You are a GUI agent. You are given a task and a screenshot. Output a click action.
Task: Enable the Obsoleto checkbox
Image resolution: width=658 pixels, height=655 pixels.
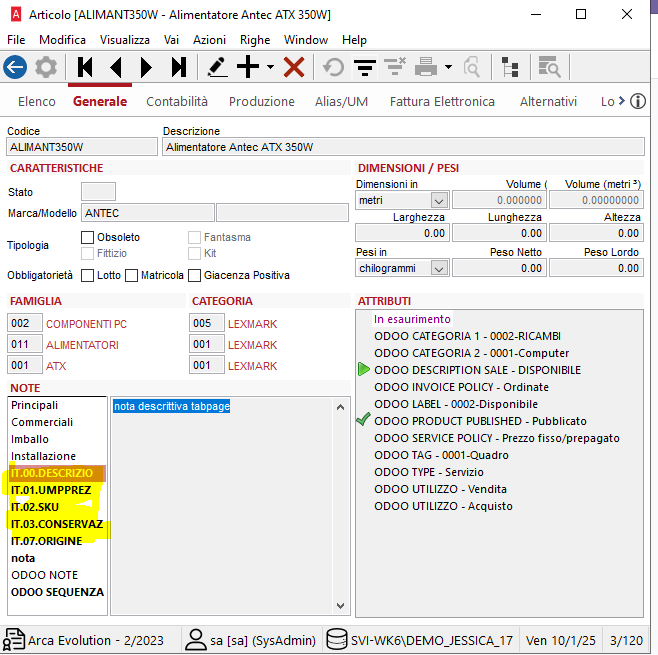click(x=88, y=237)
